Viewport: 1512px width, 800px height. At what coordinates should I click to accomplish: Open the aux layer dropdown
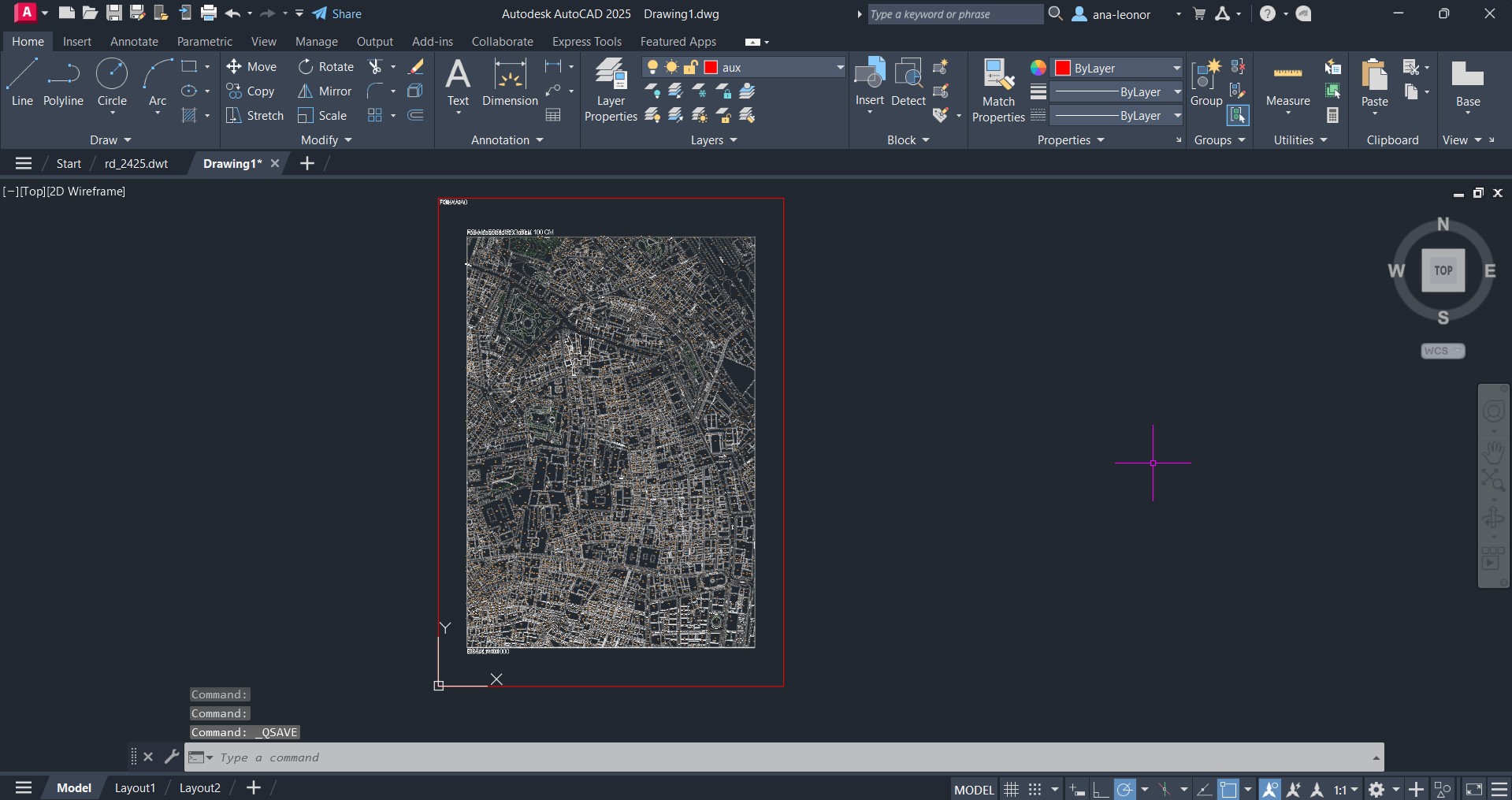pos(839,68)
